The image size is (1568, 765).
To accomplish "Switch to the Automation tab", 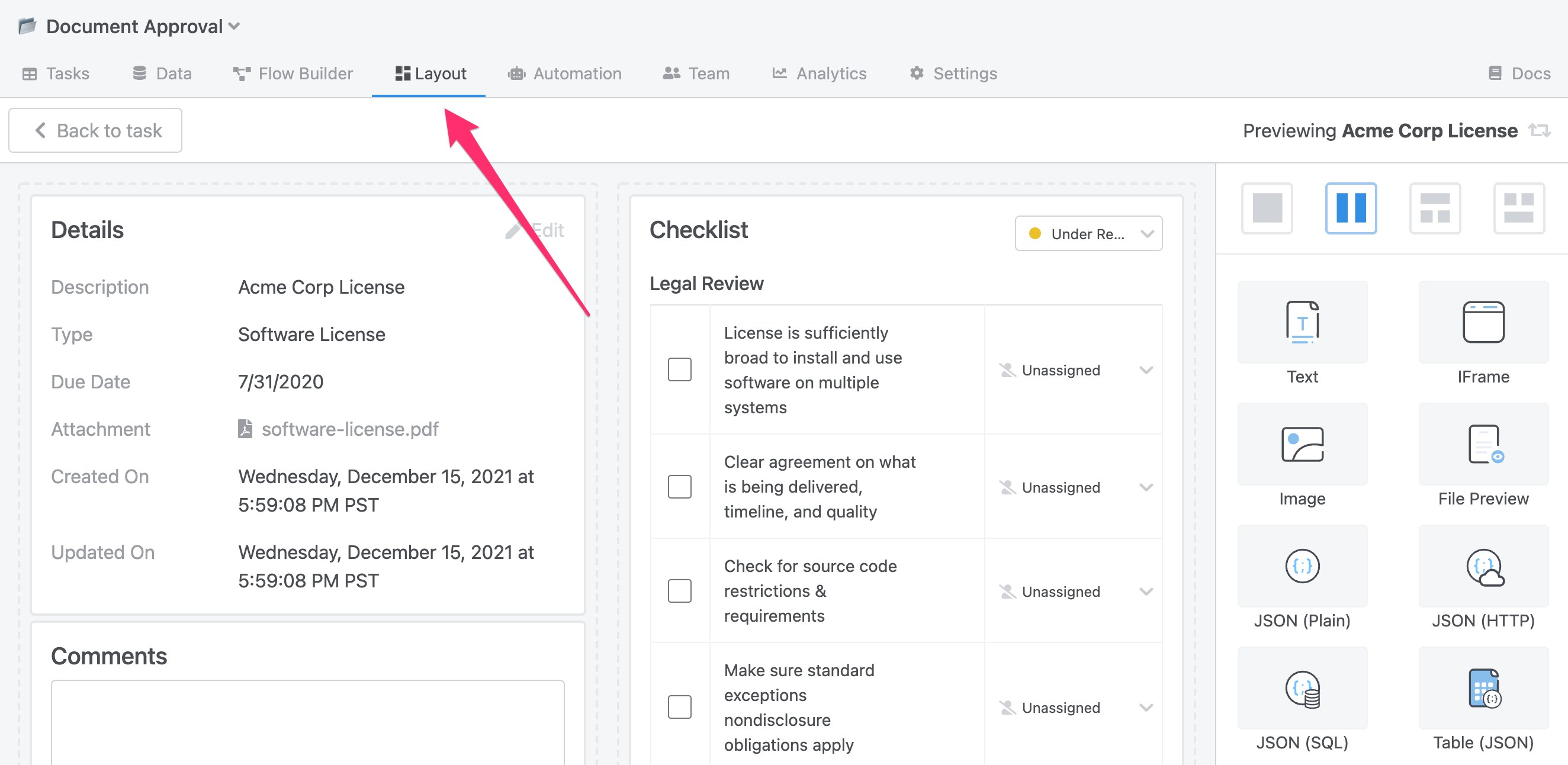I will (565, 73).
